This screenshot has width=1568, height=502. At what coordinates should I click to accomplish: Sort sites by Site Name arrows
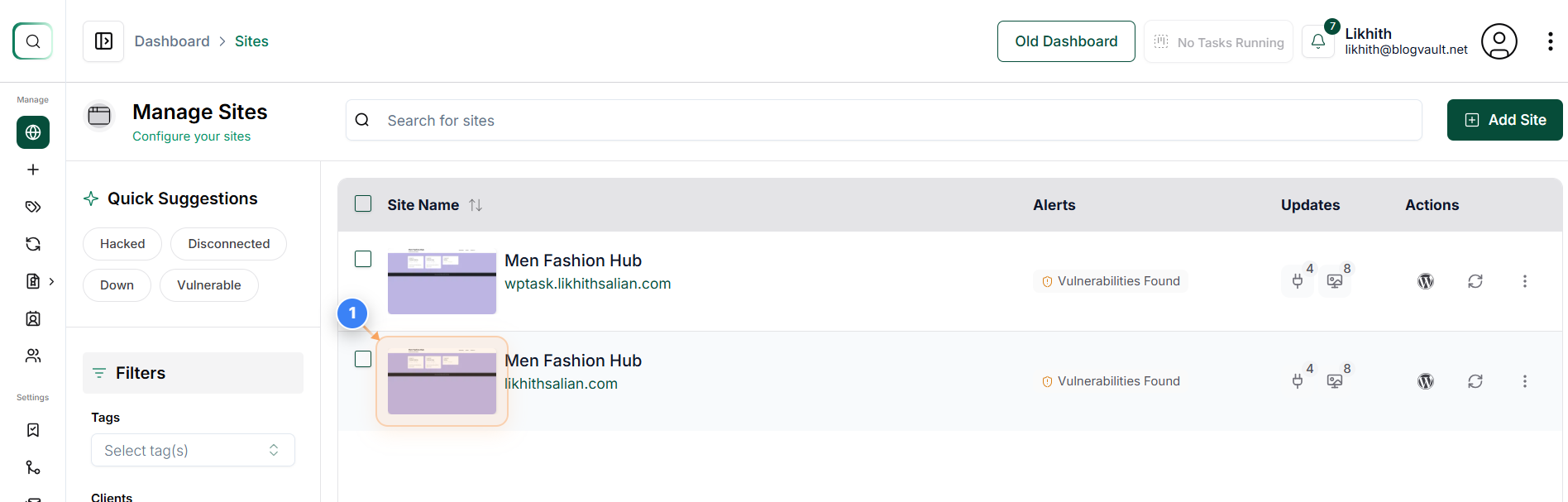476,205
